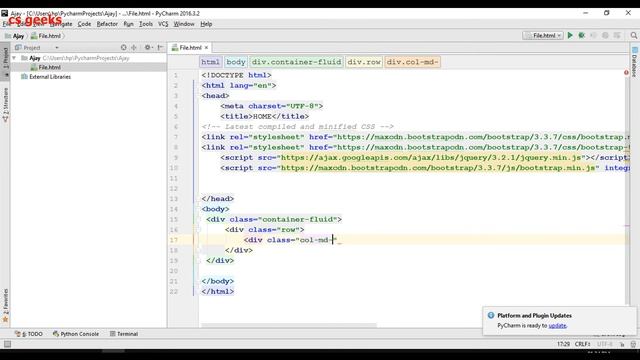Open the Favorites tool window tab

5,305
